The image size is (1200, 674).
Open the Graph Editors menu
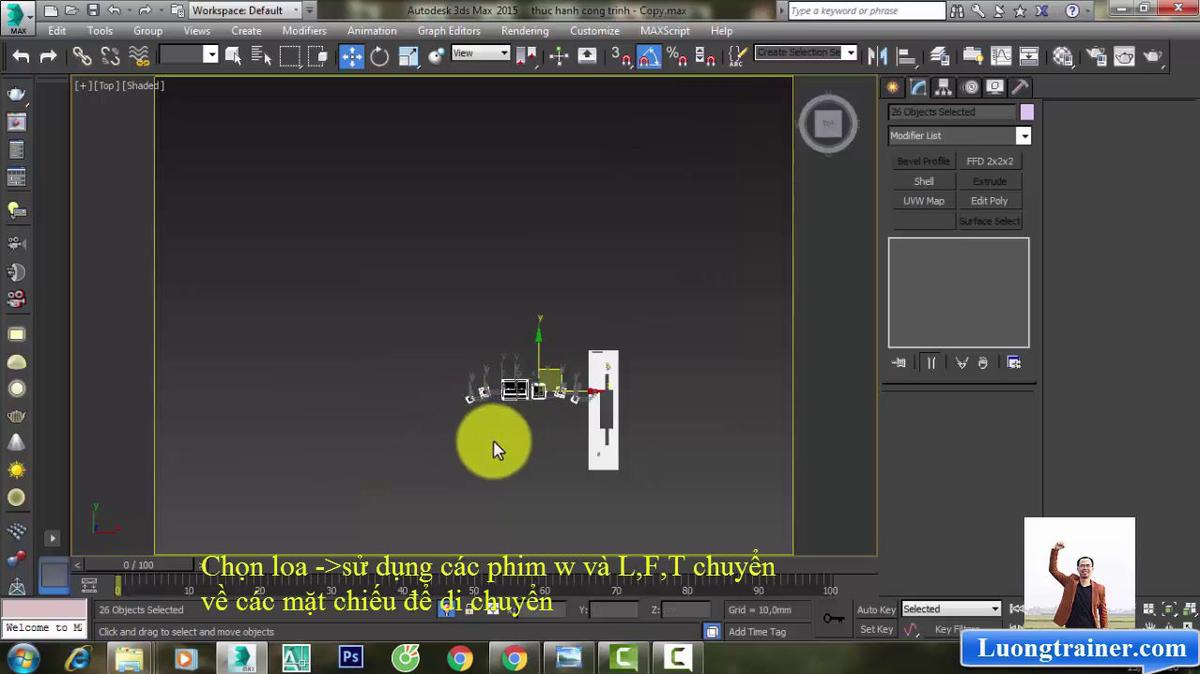pyautogui.click(x=449, y=31)
